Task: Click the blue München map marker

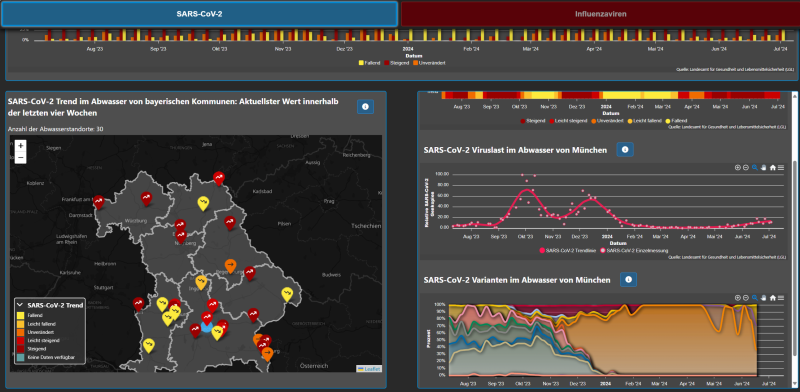Action: pyautogui.click(x=206, y=327)
